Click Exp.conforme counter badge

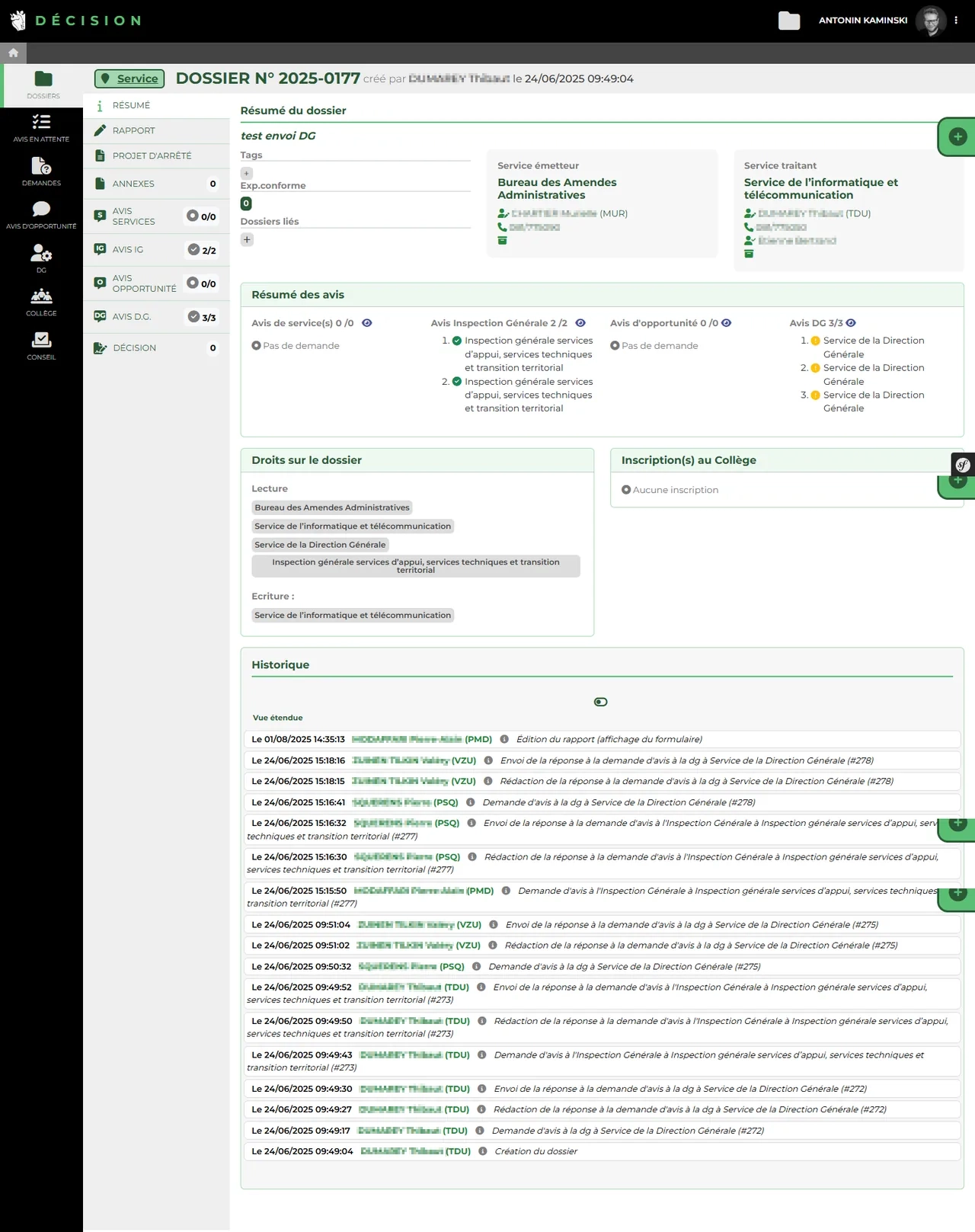point(246,203)
